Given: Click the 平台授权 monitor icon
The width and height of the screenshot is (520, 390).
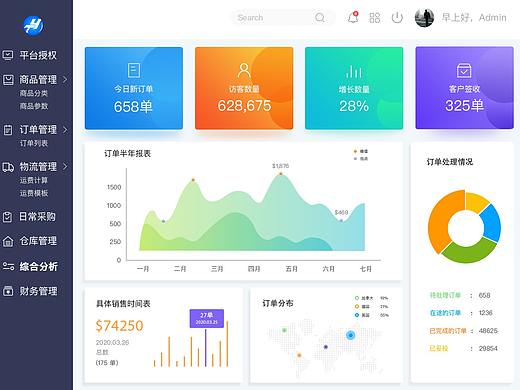Looking at the screenshot, I should (x=8, y=55).
